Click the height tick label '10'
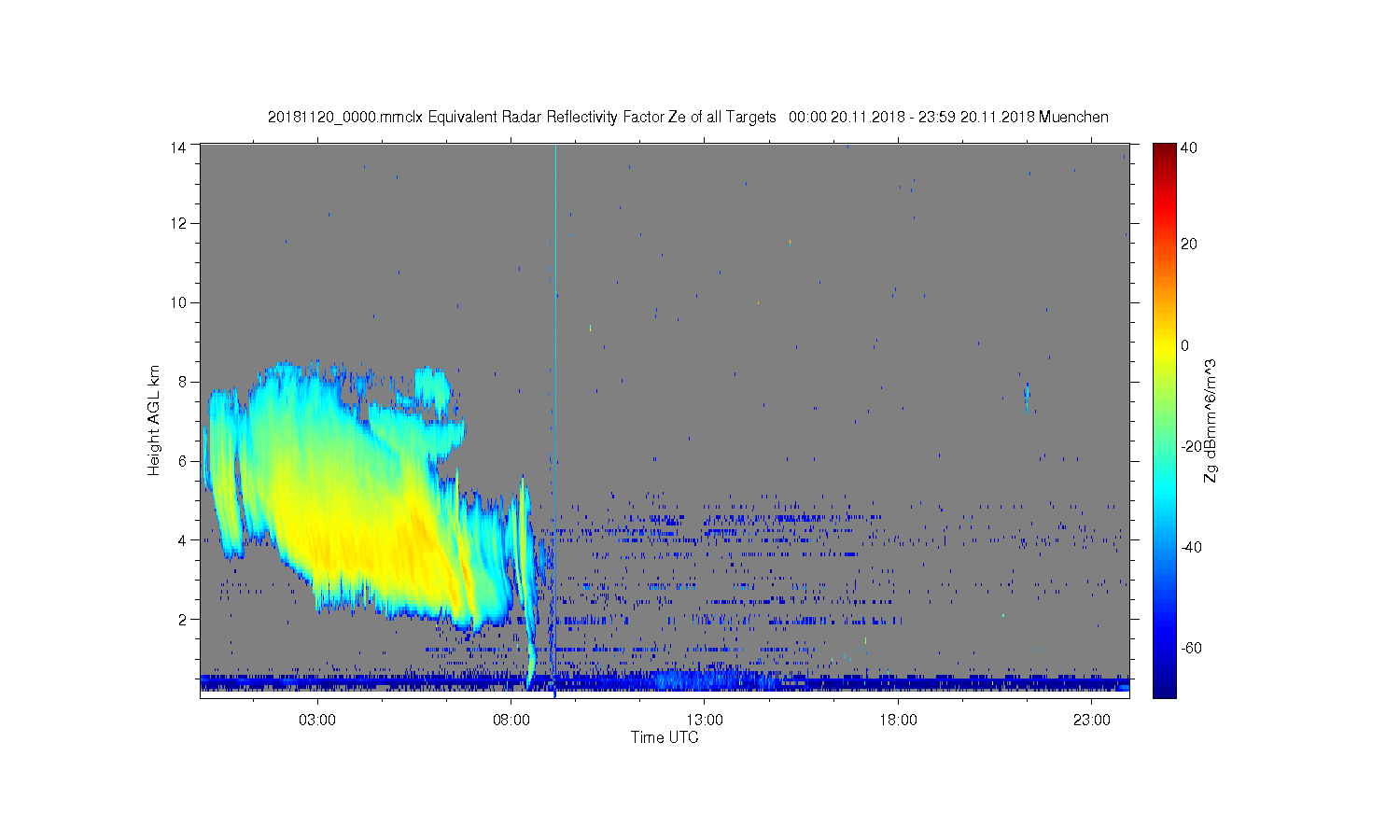This screenshot has height=840, width=1400. (x=179, y=302)
